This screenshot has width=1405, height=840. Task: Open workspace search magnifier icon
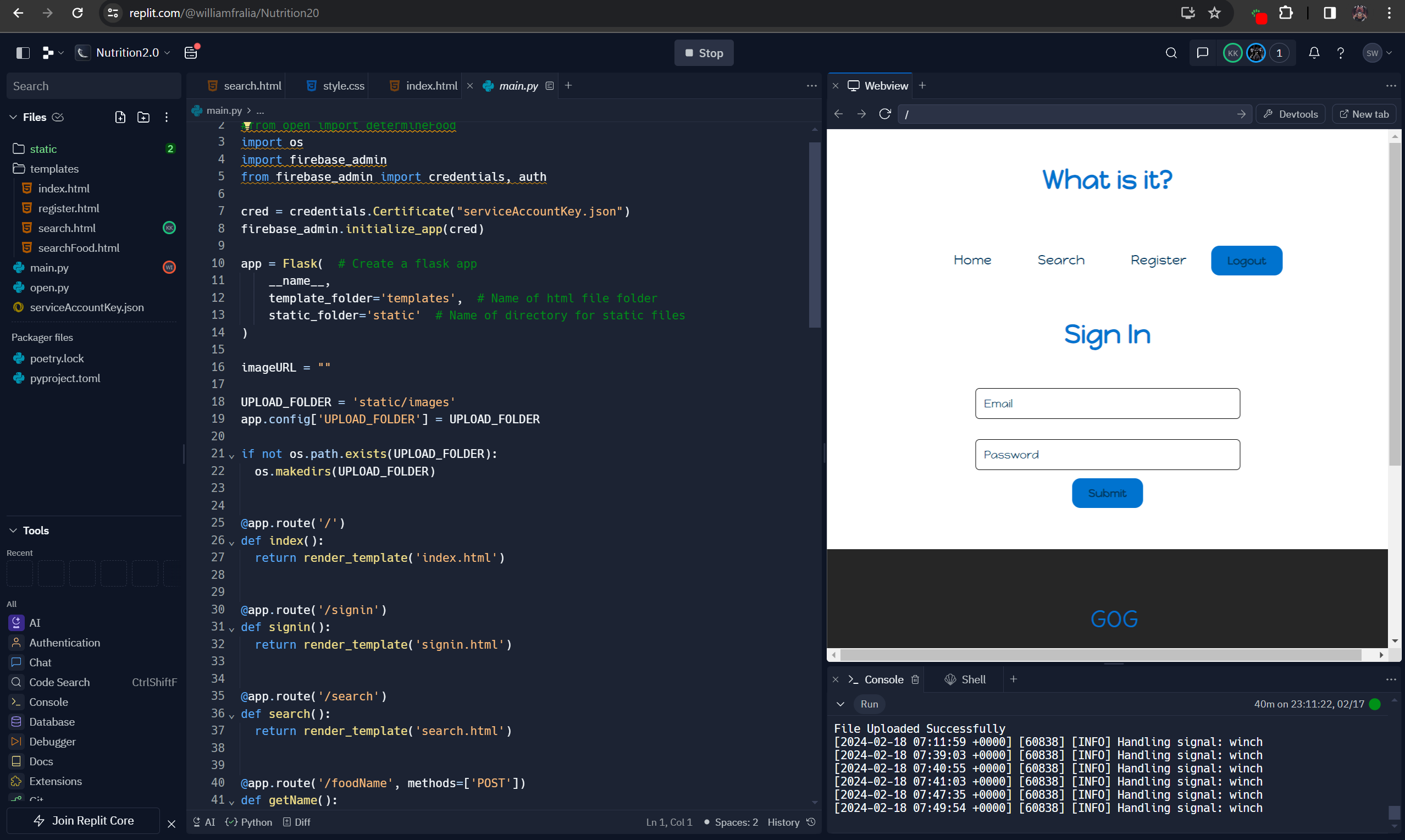[1171, 53]
